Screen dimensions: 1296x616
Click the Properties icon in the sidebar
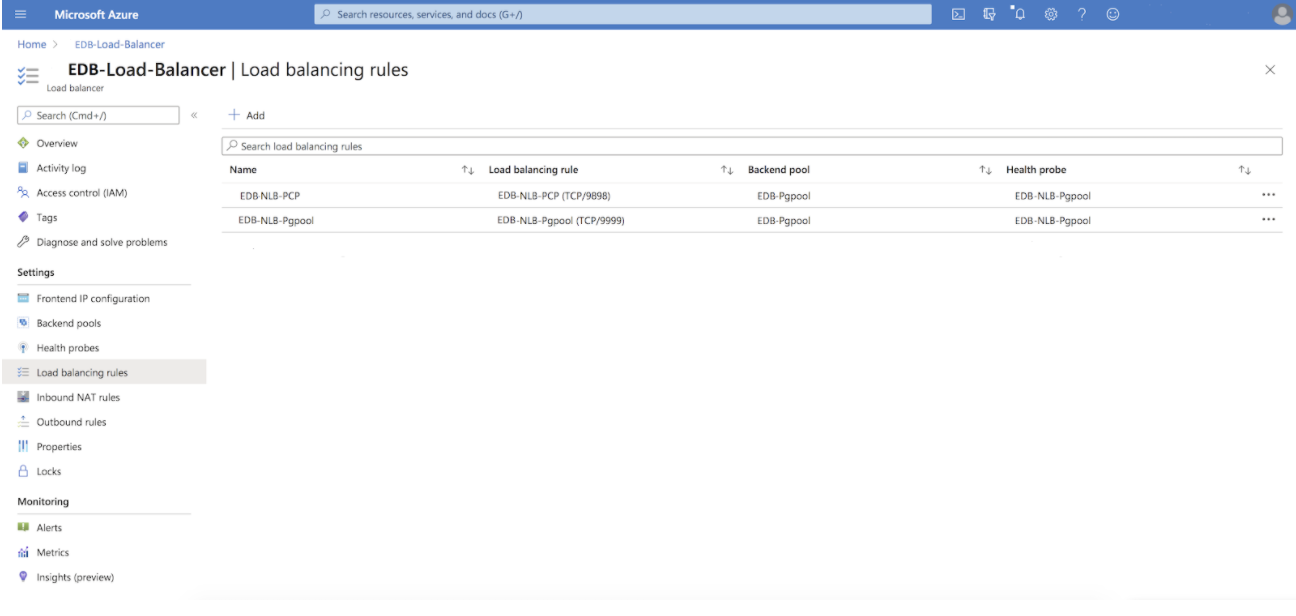click(x=25, y=446)
